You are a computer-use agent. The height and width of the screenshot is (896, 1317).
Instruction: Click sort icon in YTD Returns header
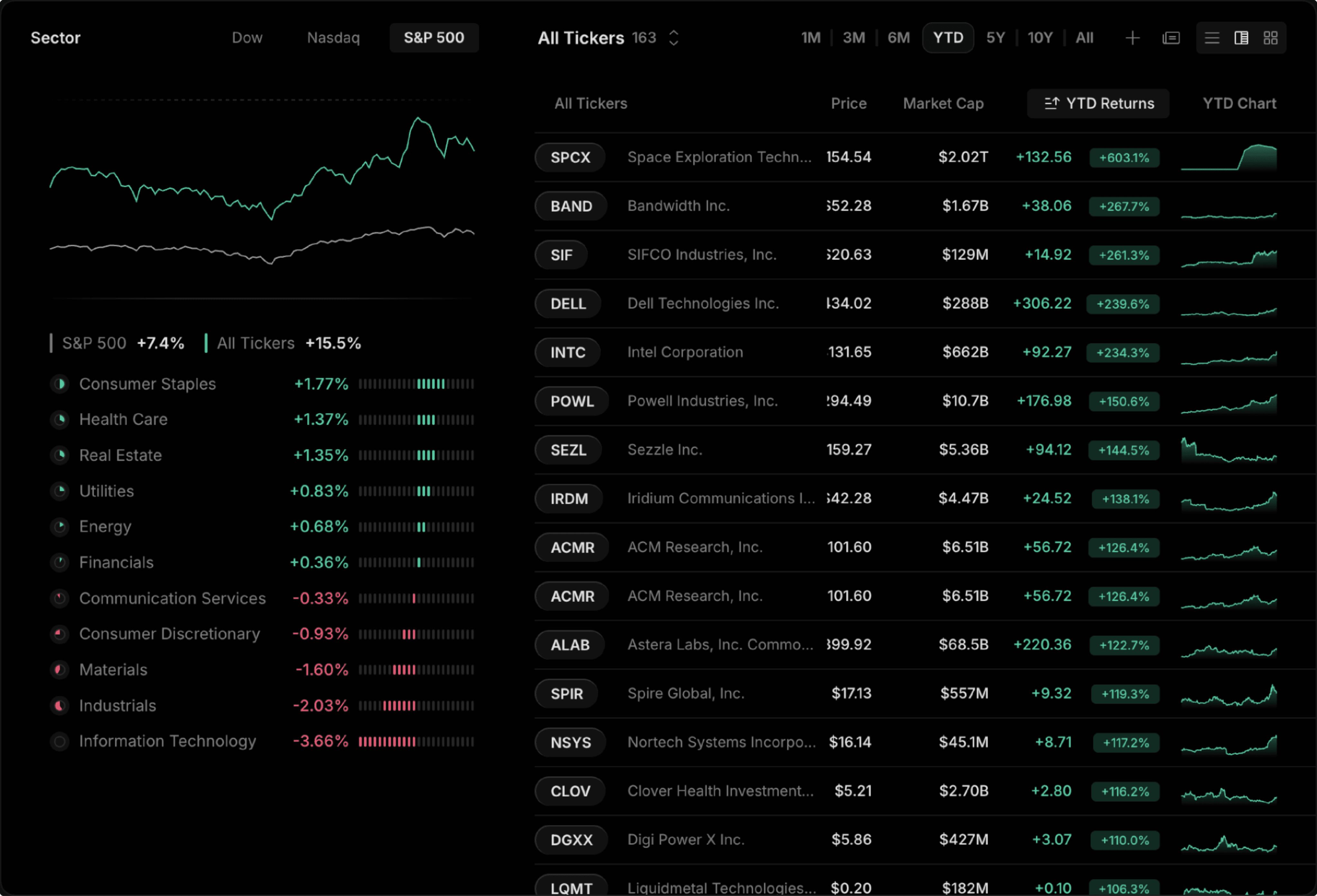click(1052, 103)
